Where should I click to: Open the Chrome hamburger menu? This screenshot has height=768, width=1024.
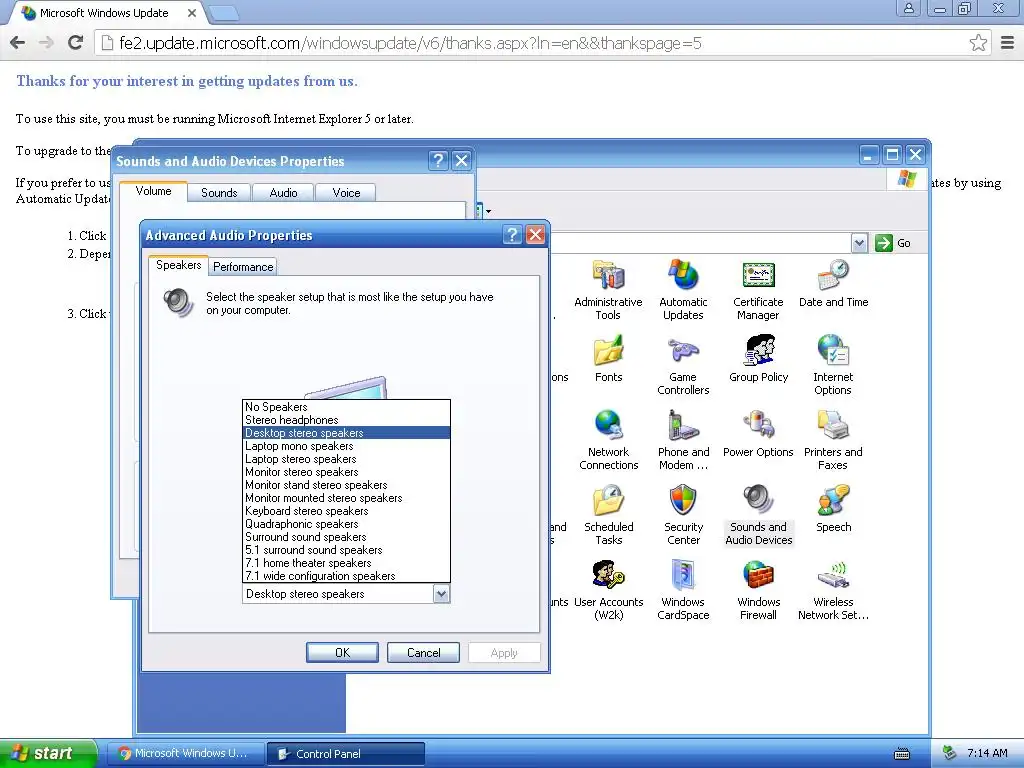[x=1008, y=43]
